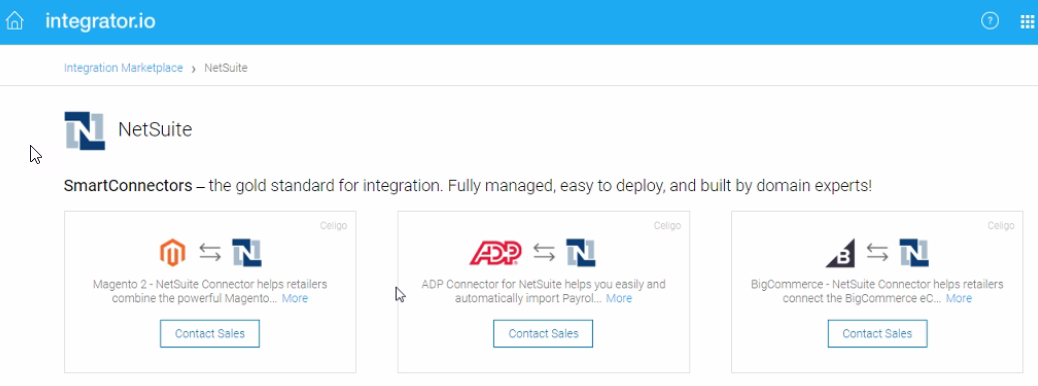1038x386 pixels.
Task: Click the integrator.io title
Action: [x=100, y=21]
